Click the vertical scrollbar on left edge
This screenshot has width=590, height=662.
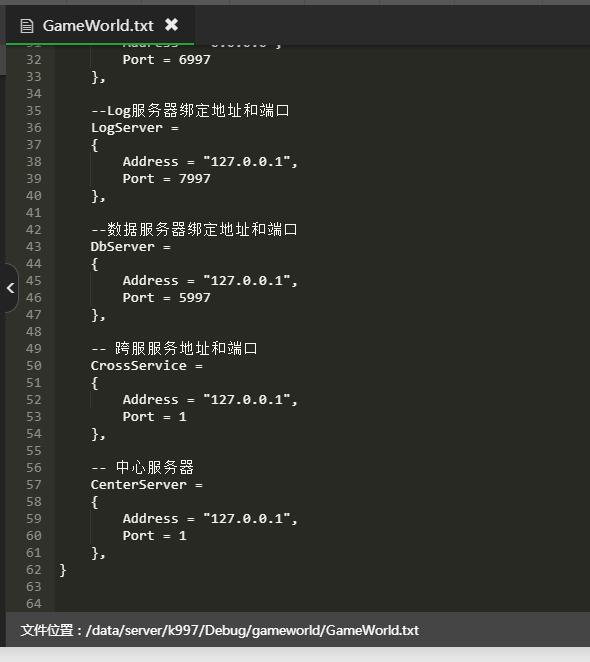click(x=3, y=60)
